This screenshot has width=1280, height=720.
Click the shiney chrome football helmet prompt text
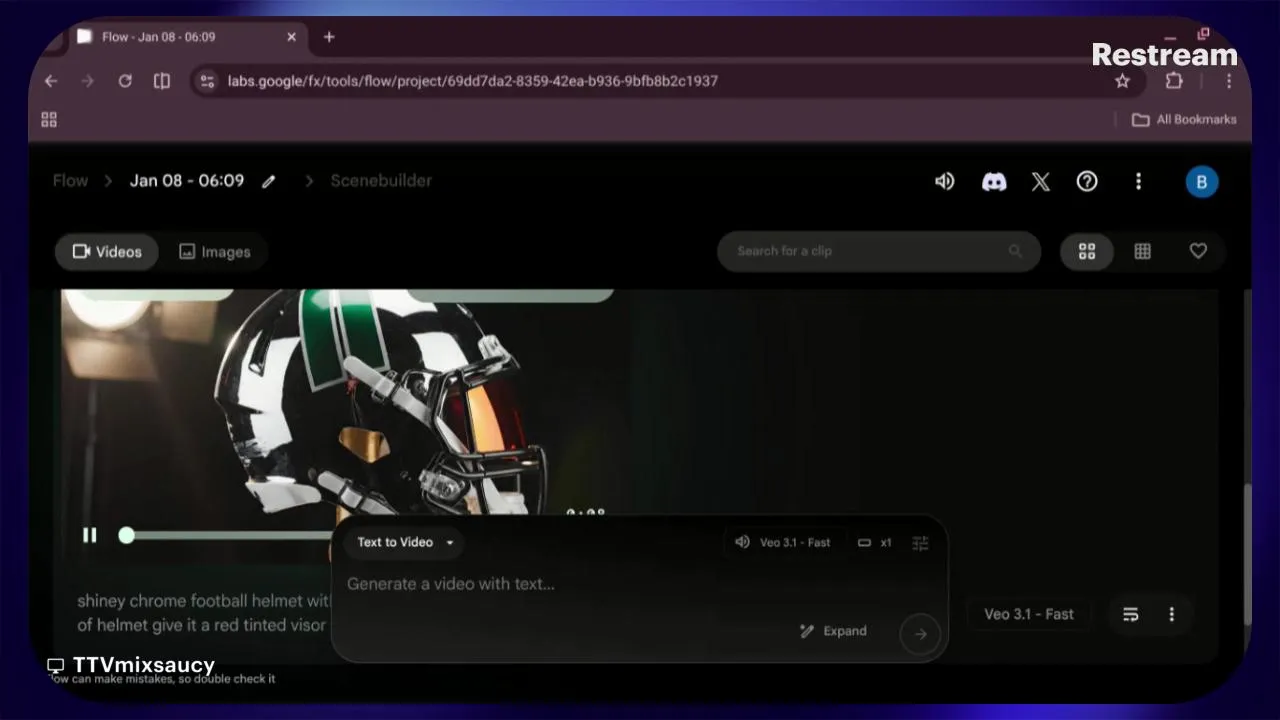[x=203, y=613]
